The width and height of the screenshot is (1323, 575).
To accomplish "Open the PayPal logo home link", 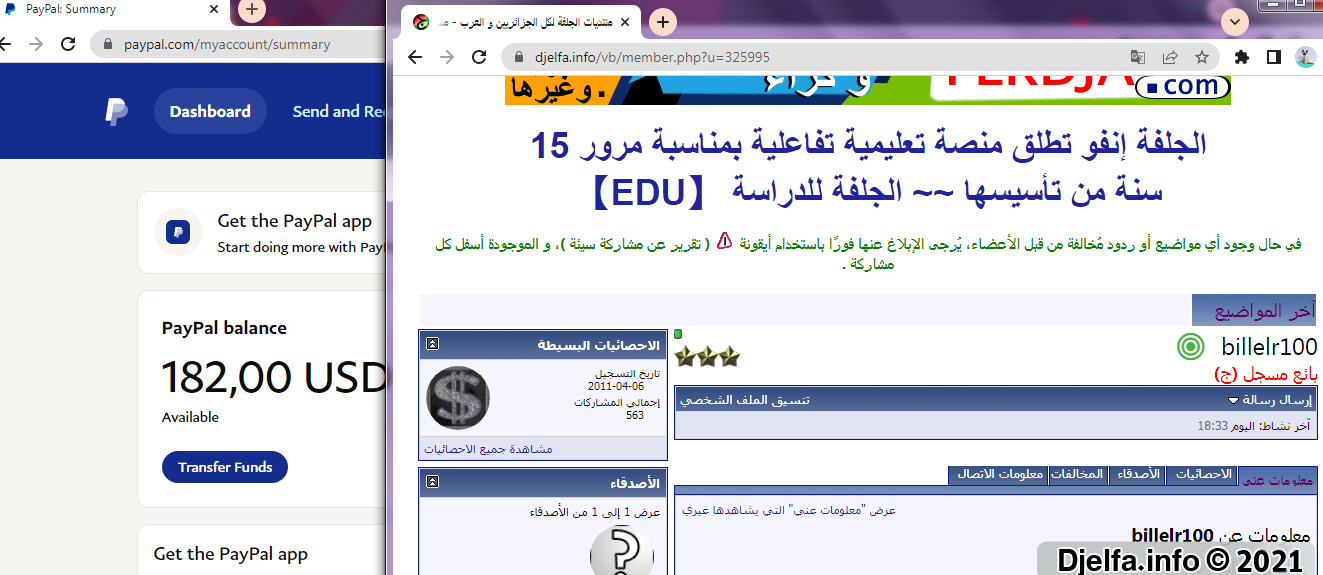I will point(116,112).
